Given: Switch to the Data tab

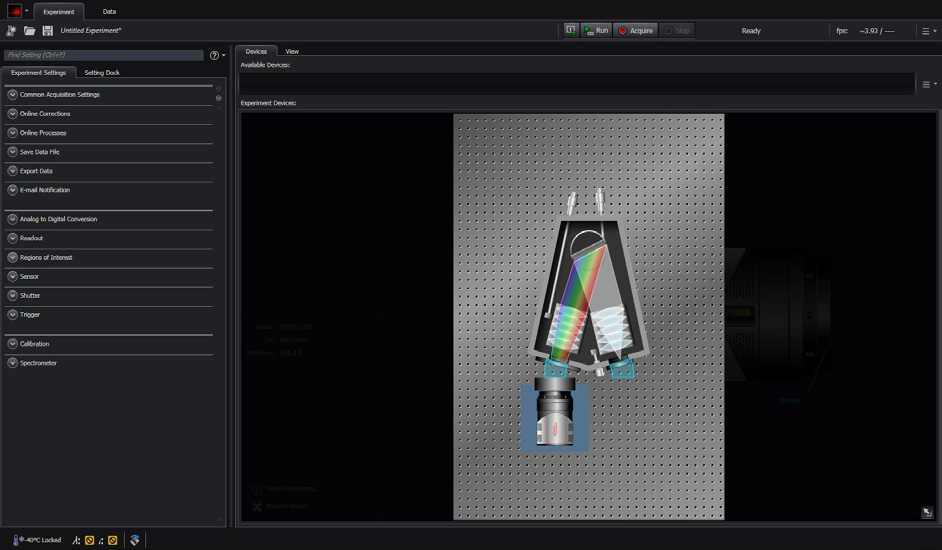Looking at the screenshot, I should (109, 11).
